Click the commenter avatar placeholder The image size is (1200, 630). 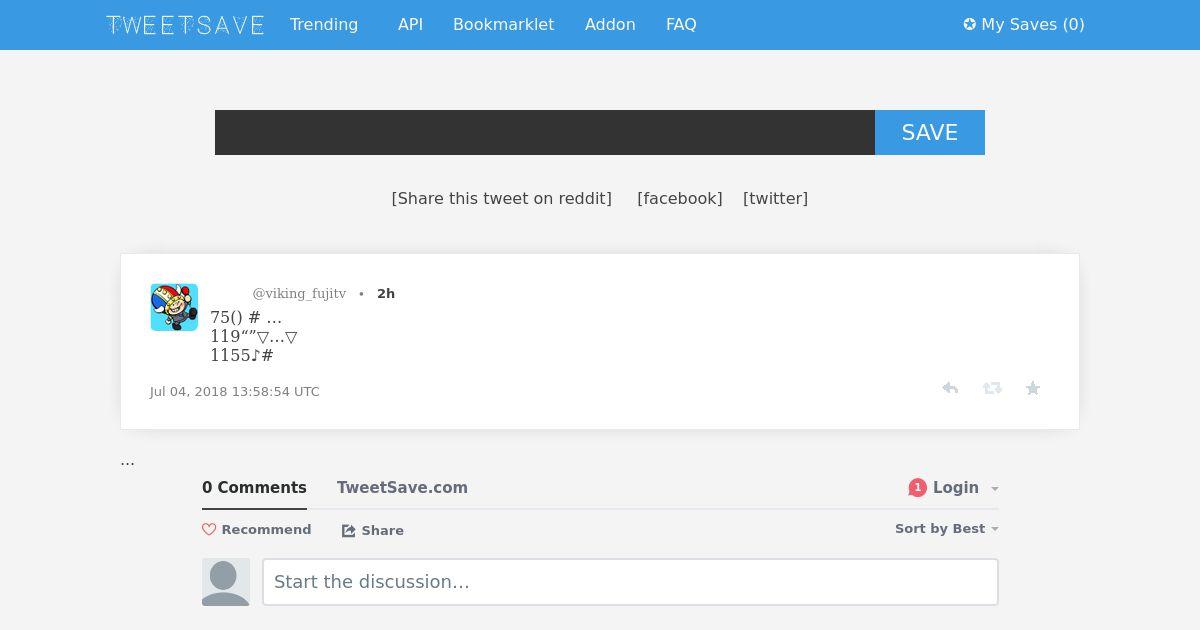[x=226, y=582]
